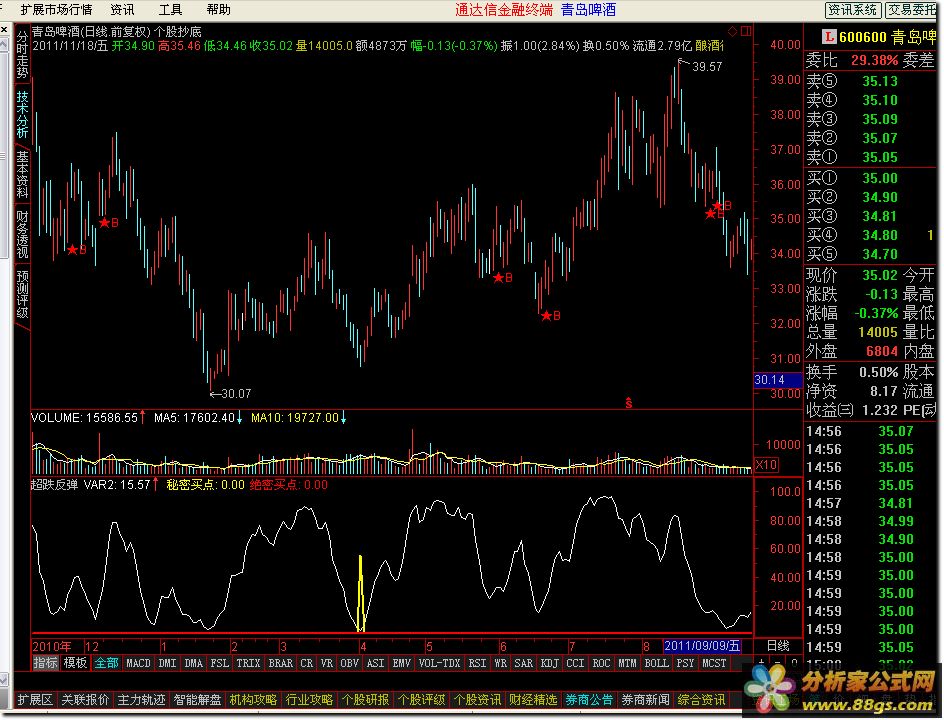Open the 券商新闻 bottom tab

click(x=645, y=700)
